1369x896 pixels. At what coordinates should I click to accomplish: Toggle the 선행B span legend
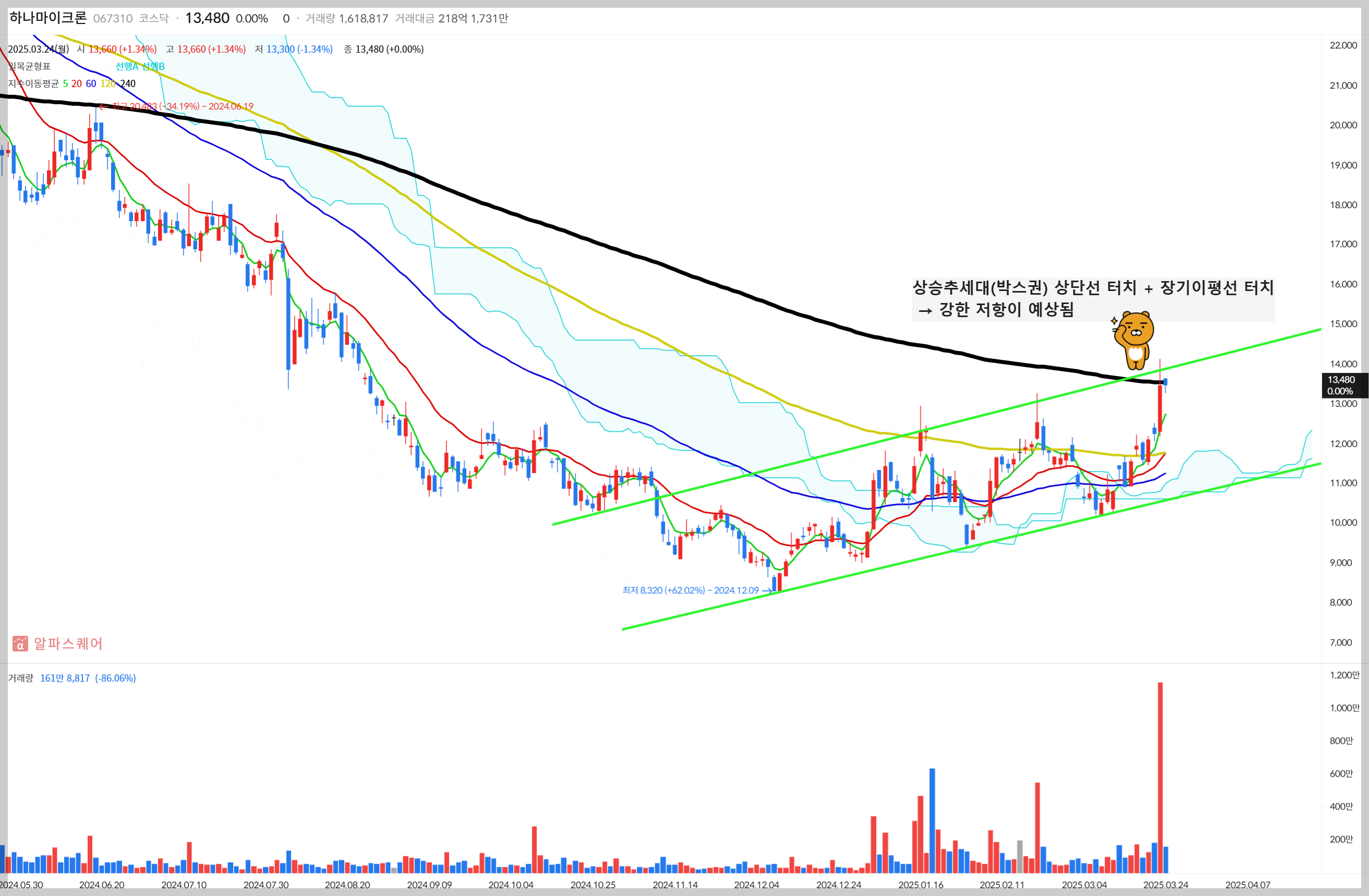[x=153, y=66]
